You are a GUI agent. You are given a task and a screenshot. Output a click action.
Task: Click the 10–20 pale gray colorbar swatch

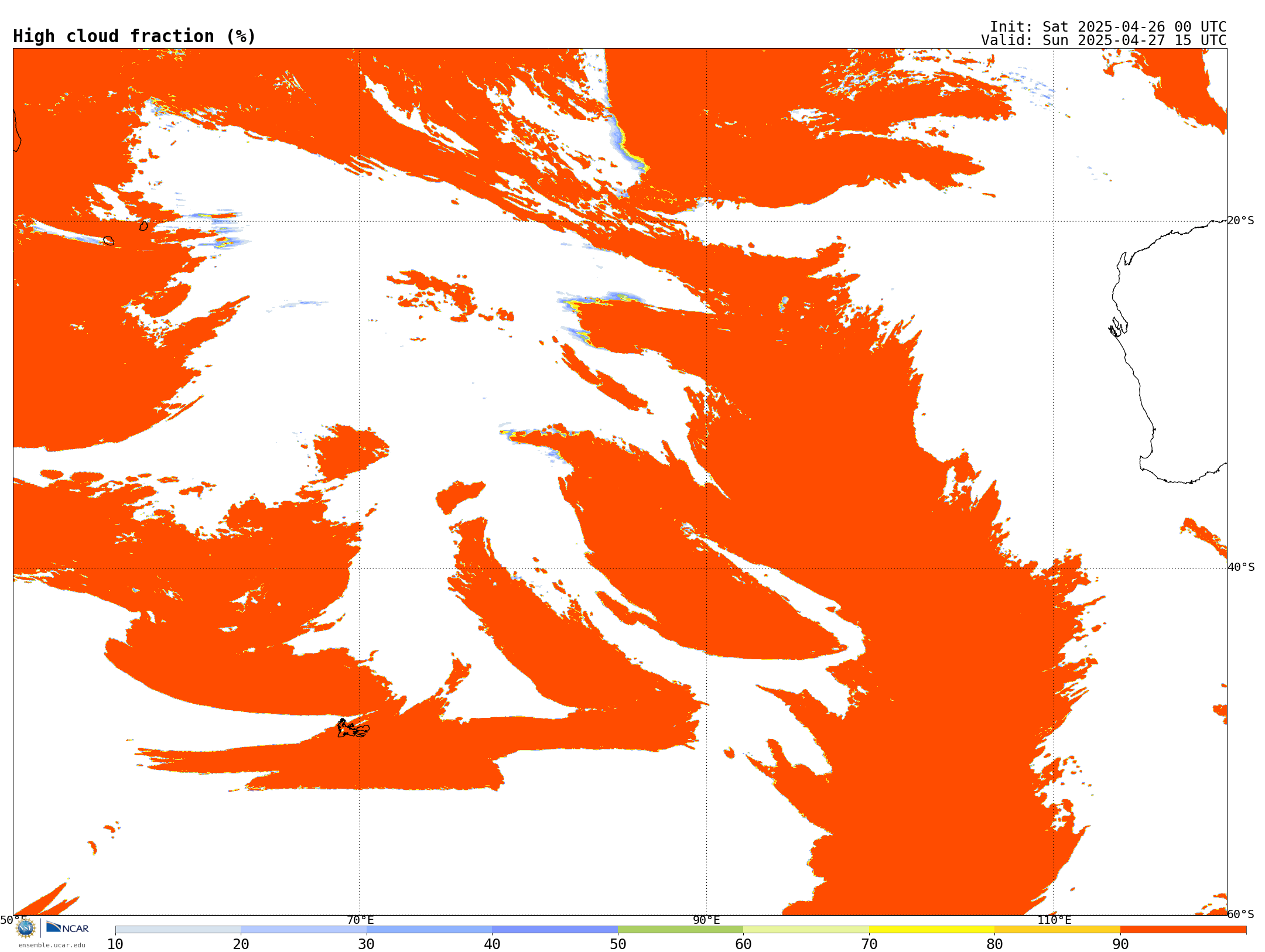[x=178, y=930]
